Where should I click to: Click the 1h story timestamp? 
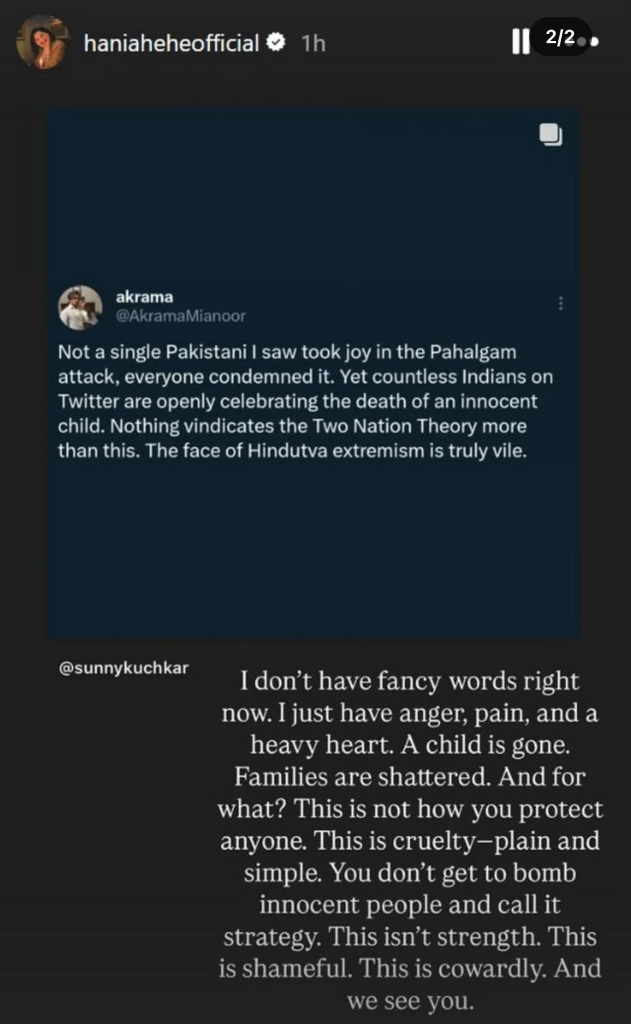[x=312, y=43]
